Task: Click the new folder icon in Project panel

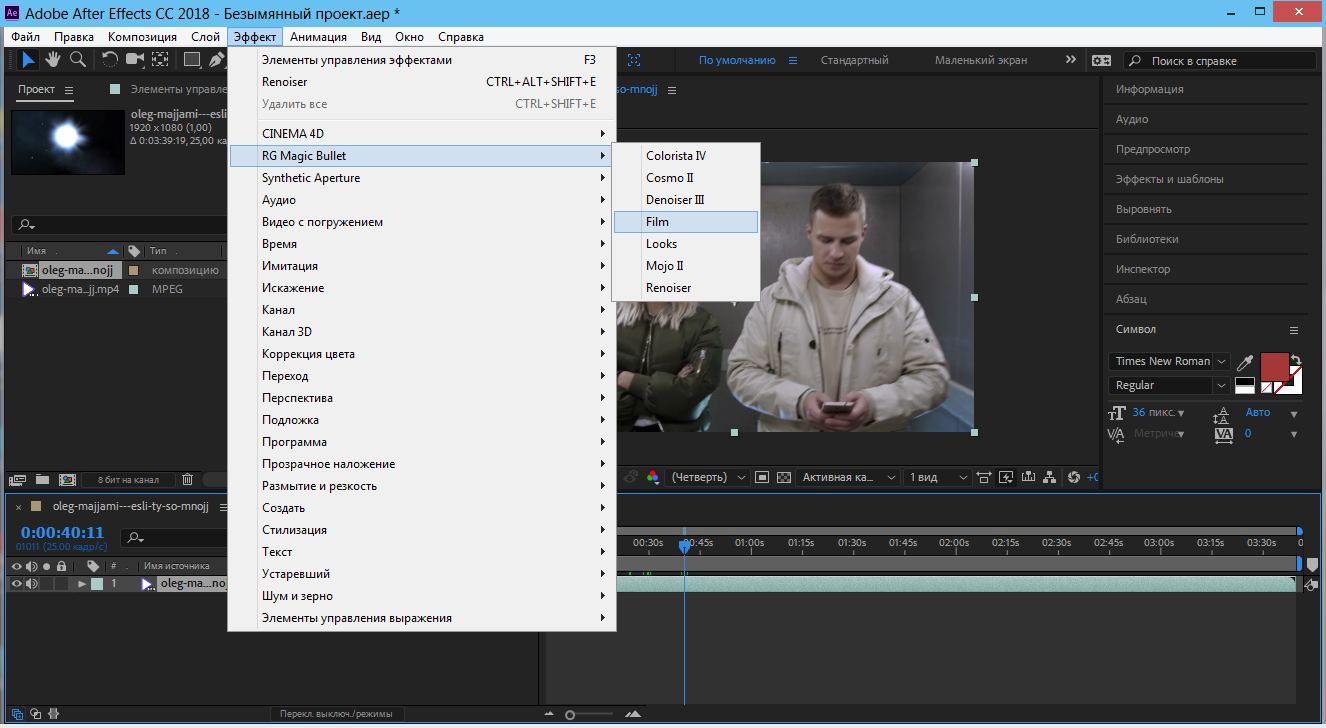Action: pos(43,480)
